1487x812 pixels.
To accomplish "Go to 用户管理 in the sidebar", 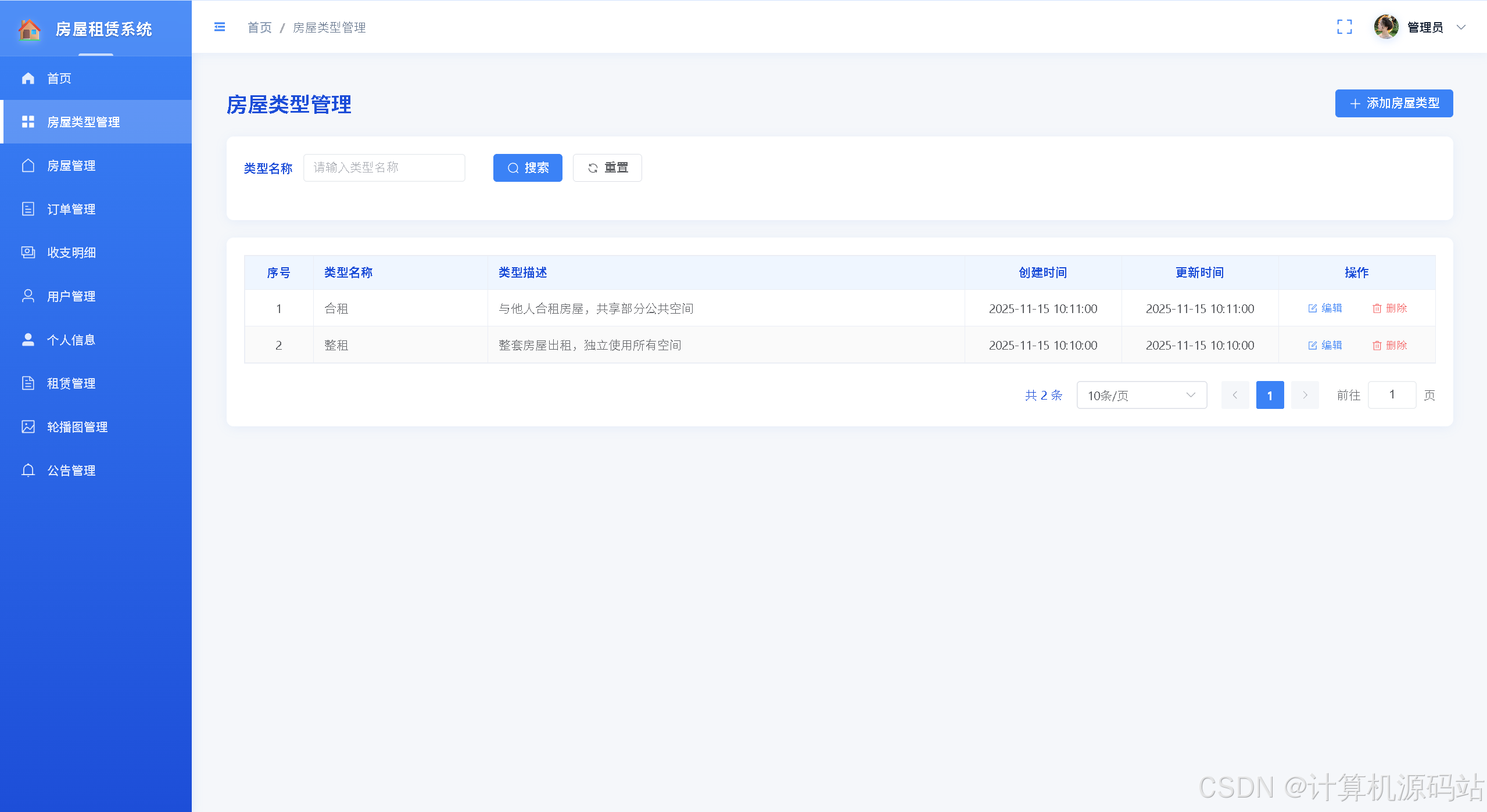I will pos(71,296).
